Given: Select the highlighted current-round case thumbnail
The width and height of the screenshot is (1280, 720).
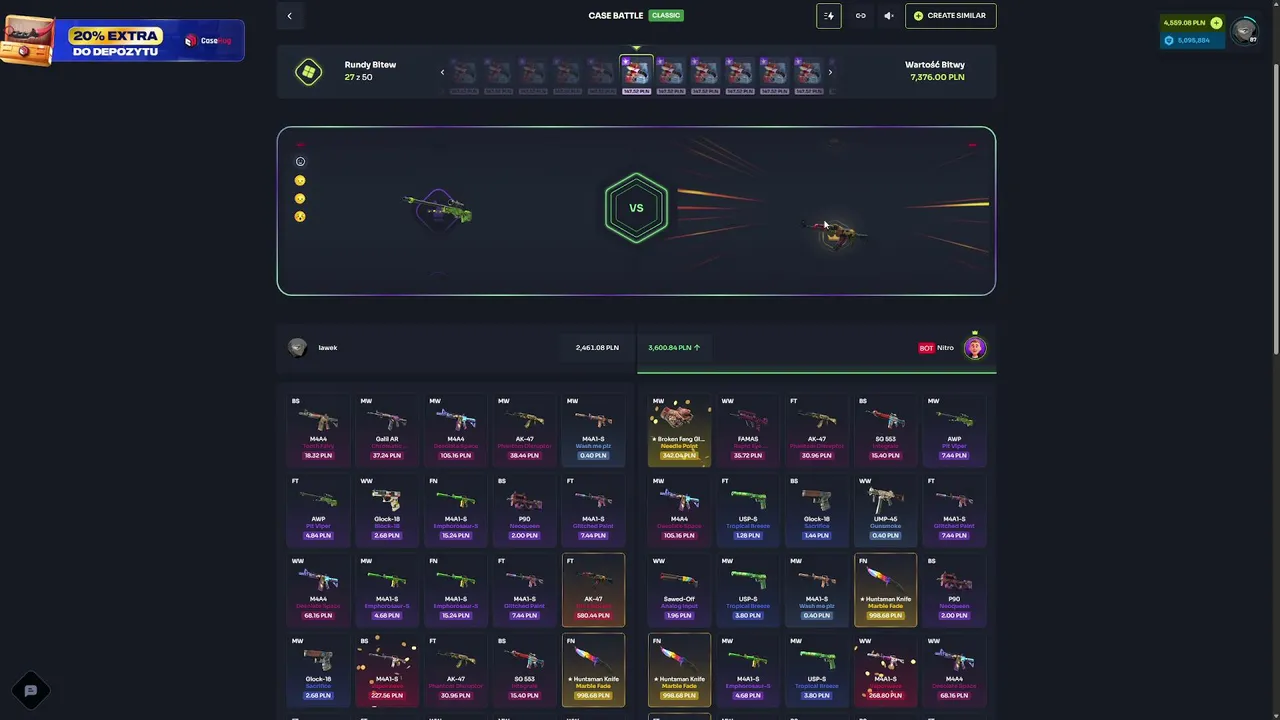Looking at the screenshot, I should pos(637,74).
